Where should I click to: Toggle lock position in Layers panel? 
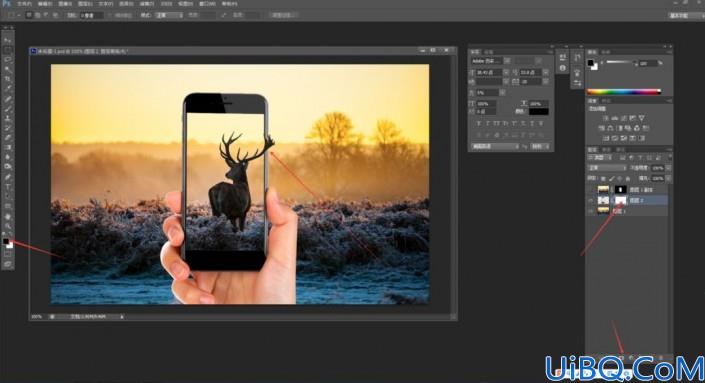click(x=619, y=178)
